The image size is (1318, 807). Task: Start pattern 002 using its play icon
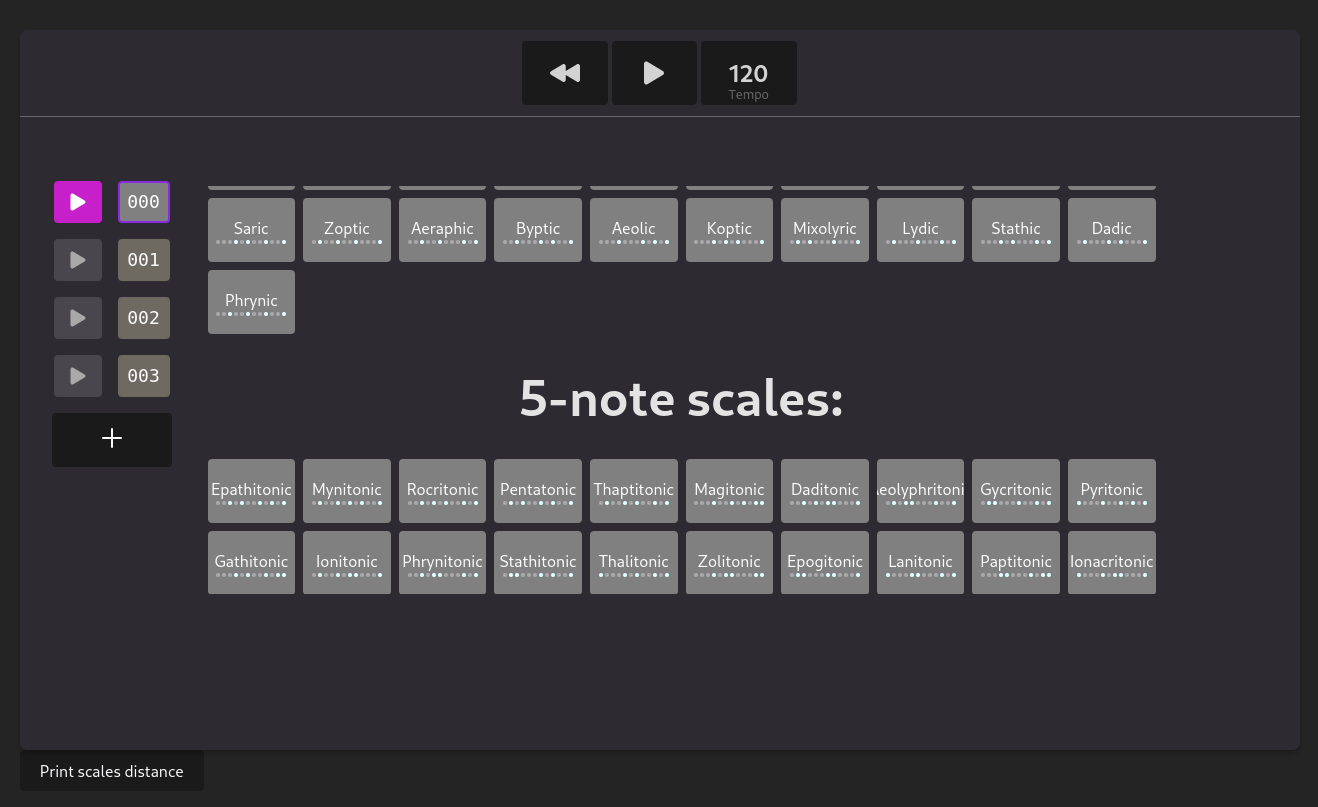(x=78, y=318)
